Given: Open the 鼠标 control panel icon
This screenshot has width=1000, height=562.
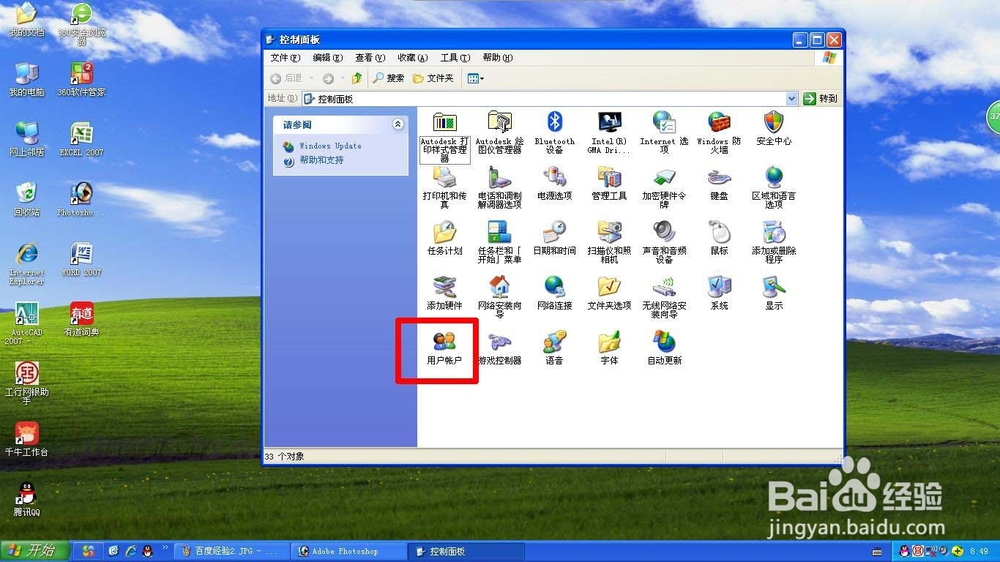Looking at the screenshot, I should 719,239.
